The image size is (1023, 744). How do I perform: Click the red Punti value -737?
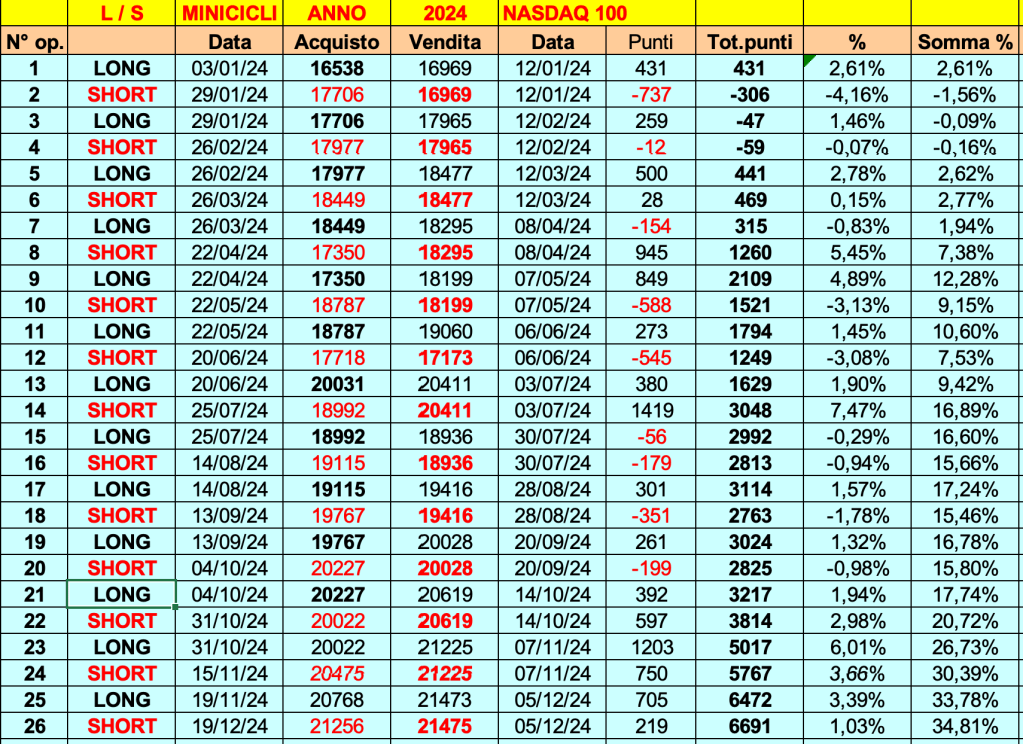(x=651, y=95)
